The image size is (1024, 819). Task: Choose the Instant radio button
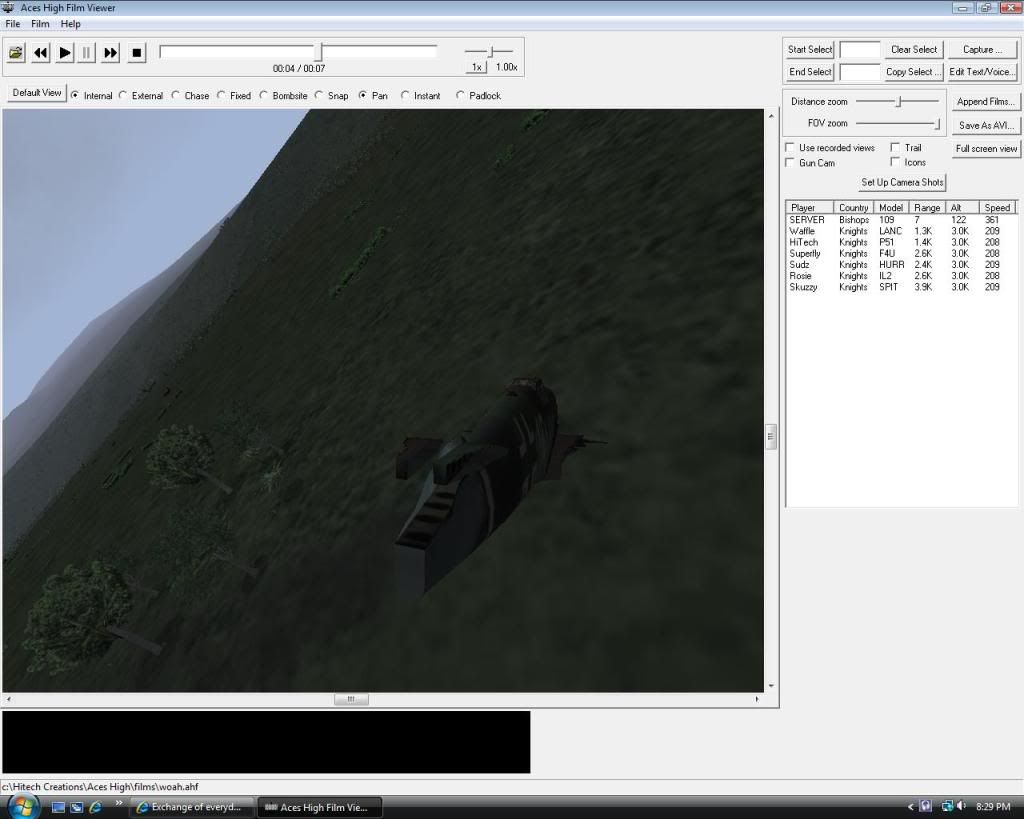point(405,95)
